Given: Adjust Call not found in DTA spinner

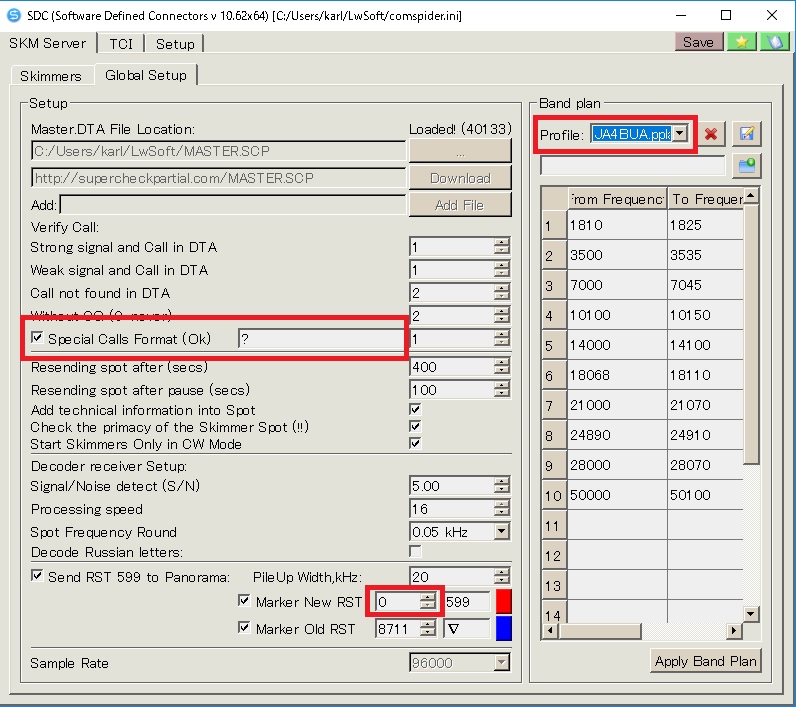Looking at the screenshot, I should (x=501, y=293).
